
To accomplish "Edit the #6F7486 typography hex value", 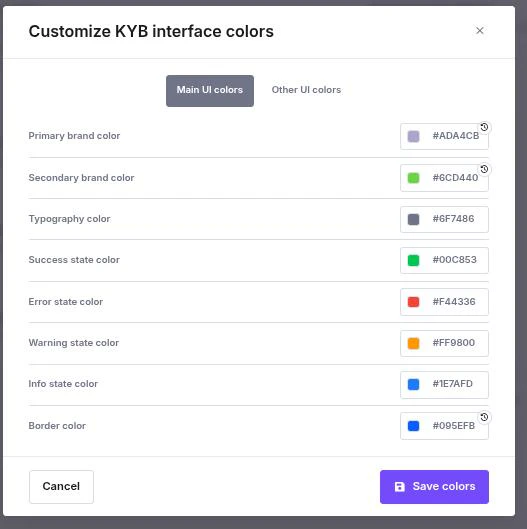I will click(453, 219).
